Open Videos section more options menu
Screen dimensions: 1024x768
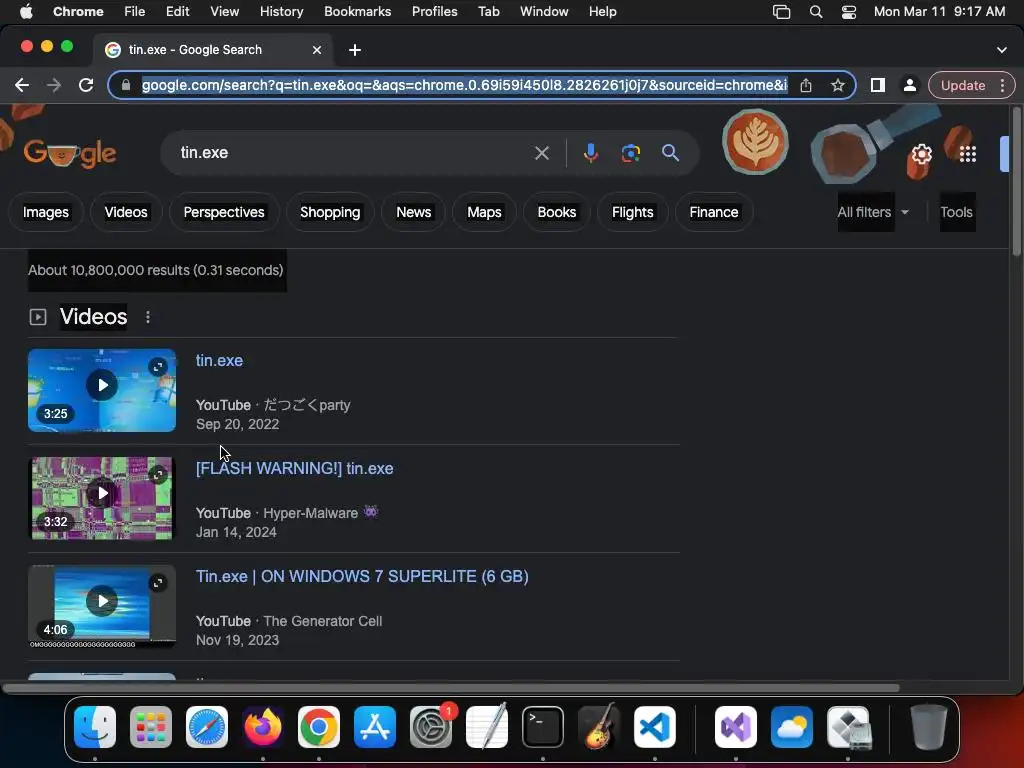click(148, 317)
